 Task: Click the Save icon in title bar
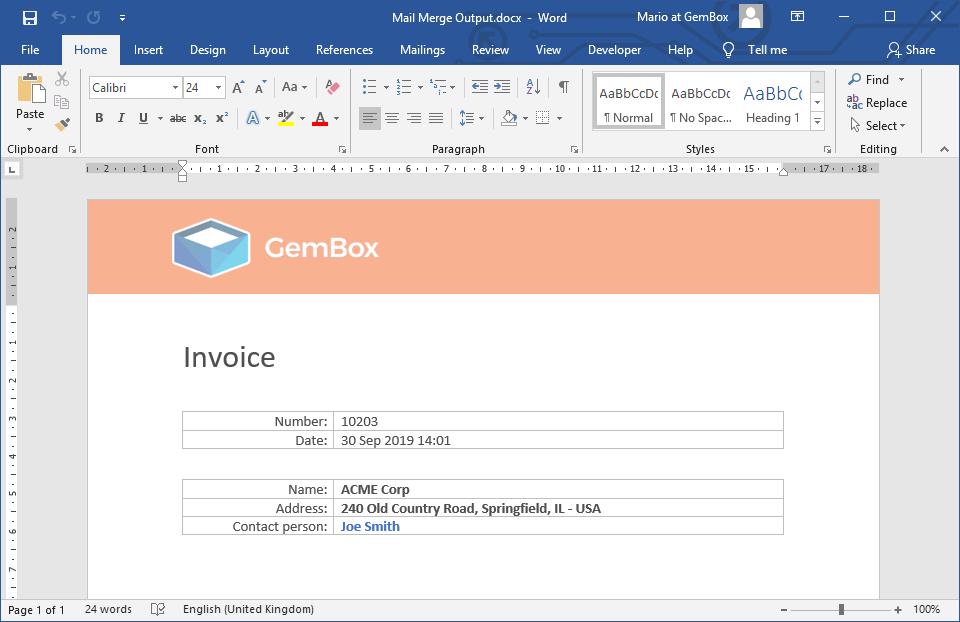point(30,17)
